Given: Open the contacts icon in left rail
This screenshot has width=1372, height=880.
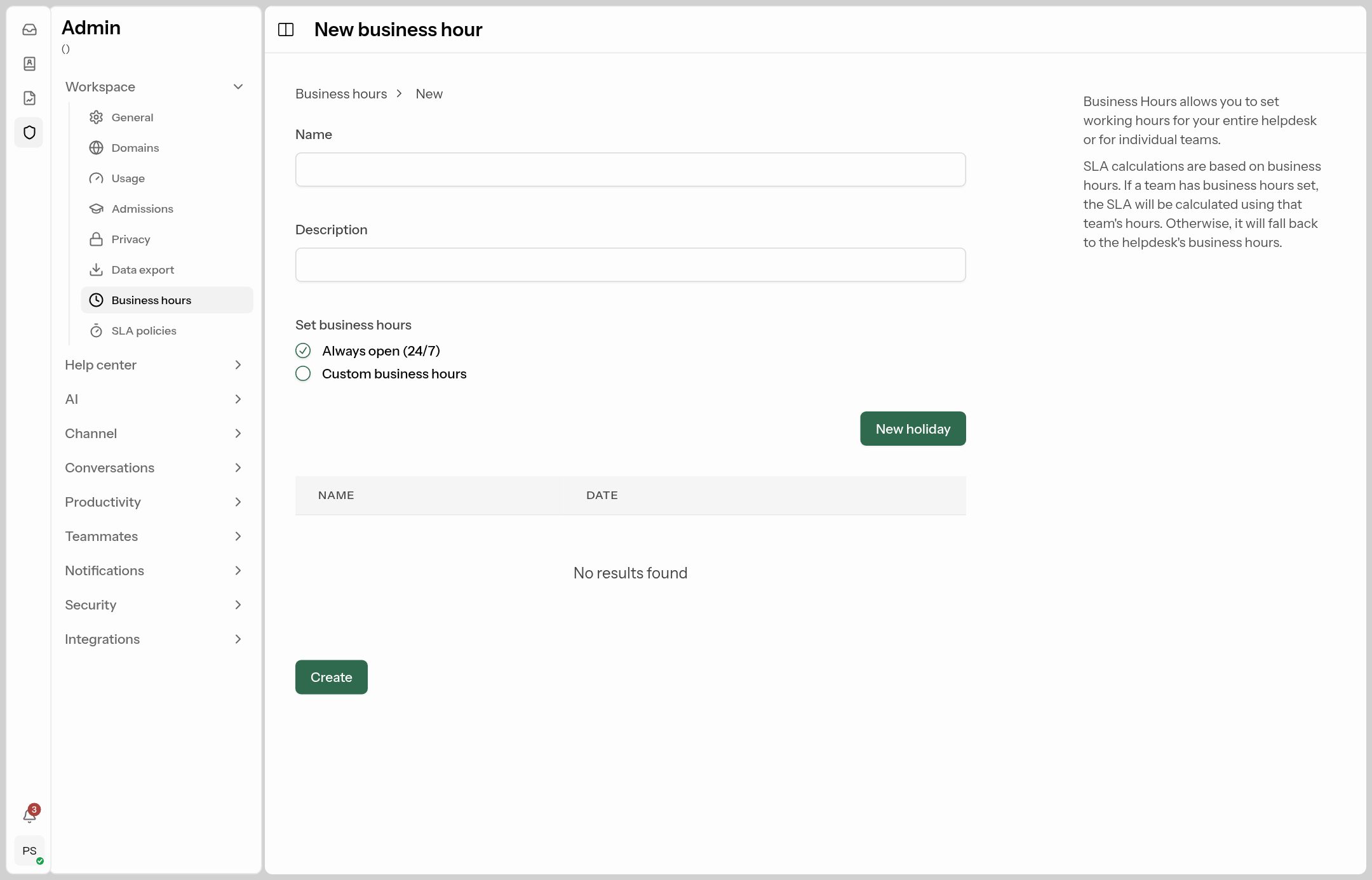Looking at the screenshot, I should click(29, 64).
